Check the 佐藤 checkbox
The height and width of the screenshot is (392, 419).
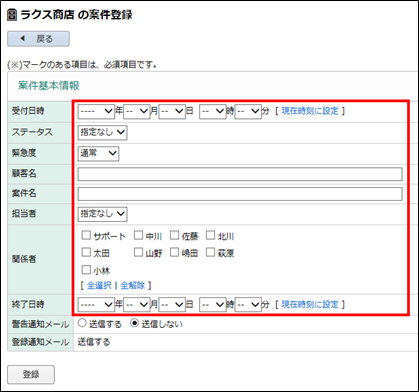(174, 236)
